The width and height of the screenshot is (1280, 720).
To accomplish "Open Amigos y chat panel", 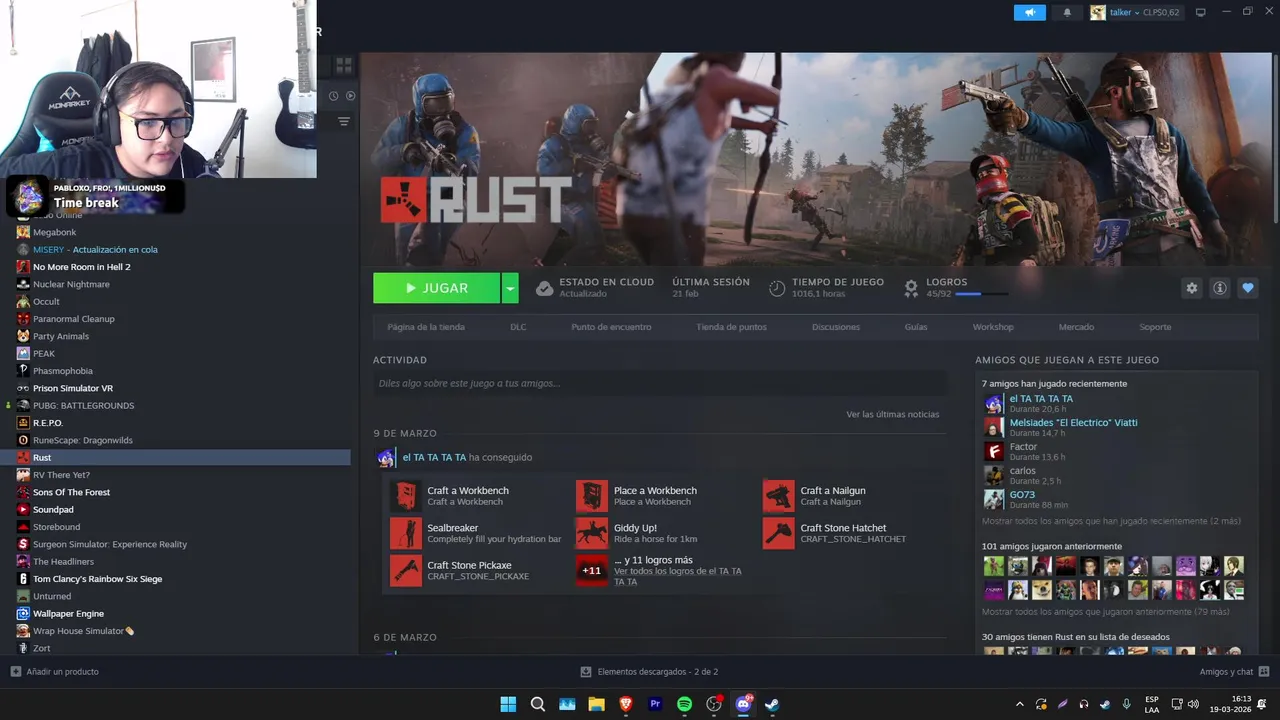I will tap(1235, 672).
